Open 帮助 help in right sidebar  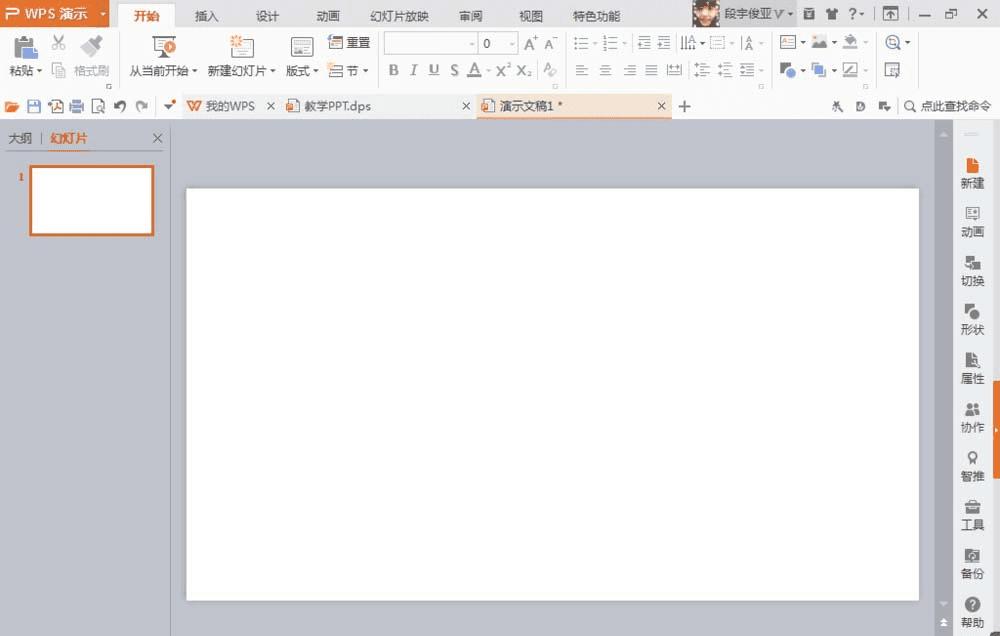[x=972, y=612]
